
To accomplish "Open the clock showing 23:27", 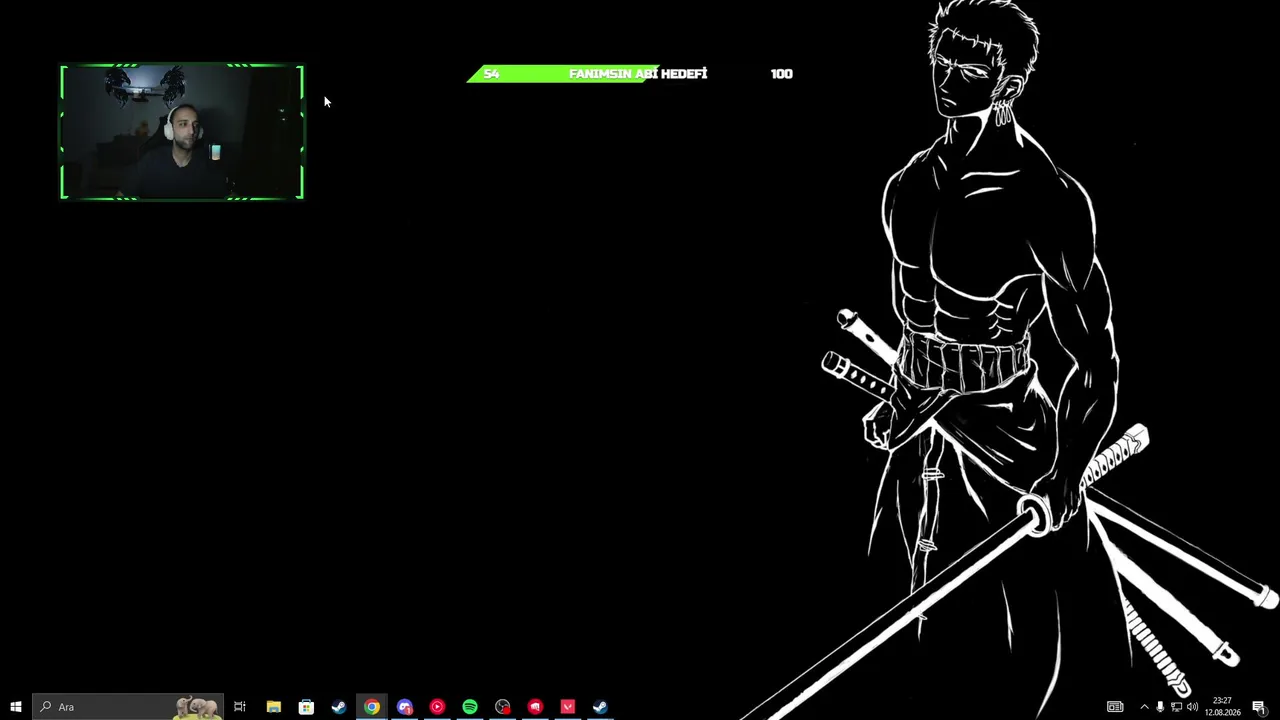I will click(1222, 707).
